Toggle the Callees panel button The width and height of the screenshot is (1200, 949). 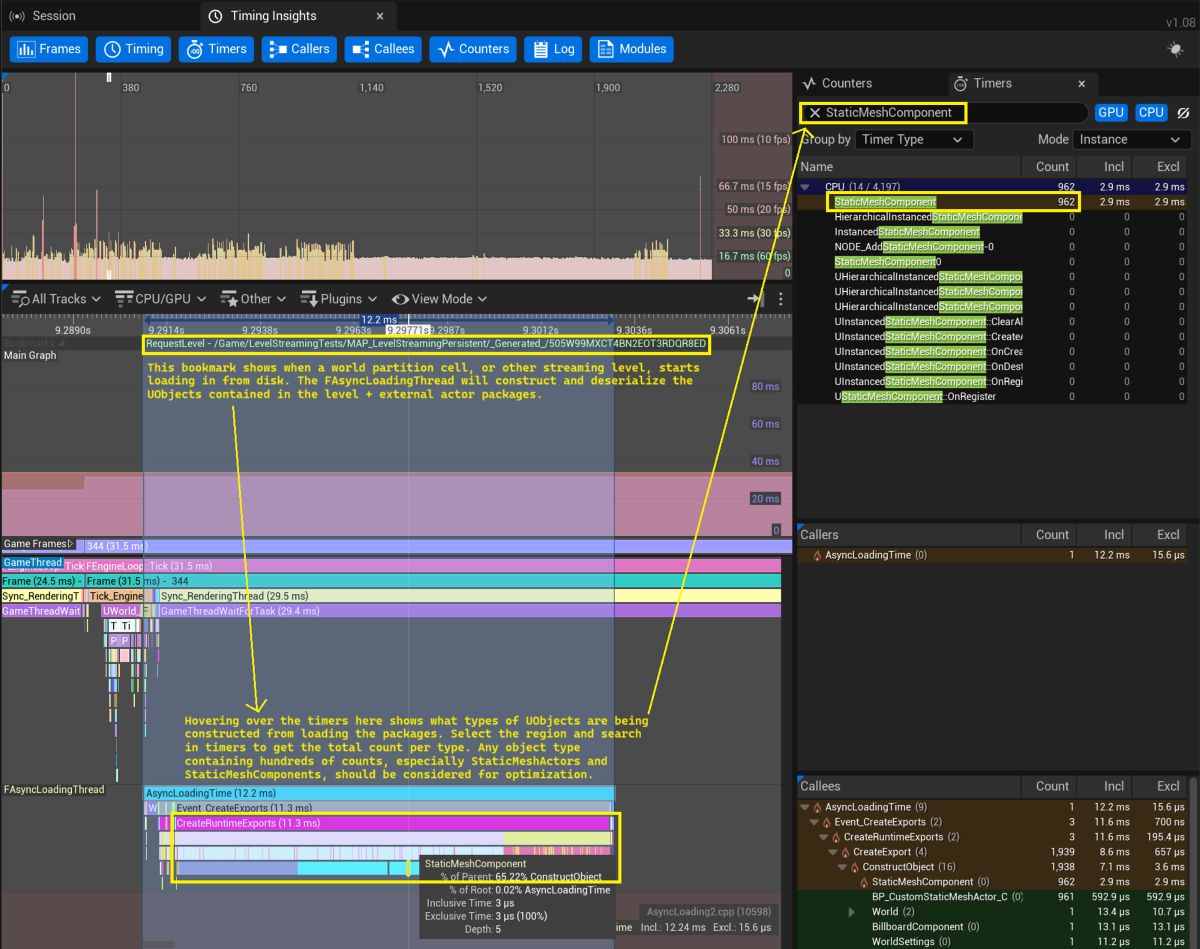(384, 49)
